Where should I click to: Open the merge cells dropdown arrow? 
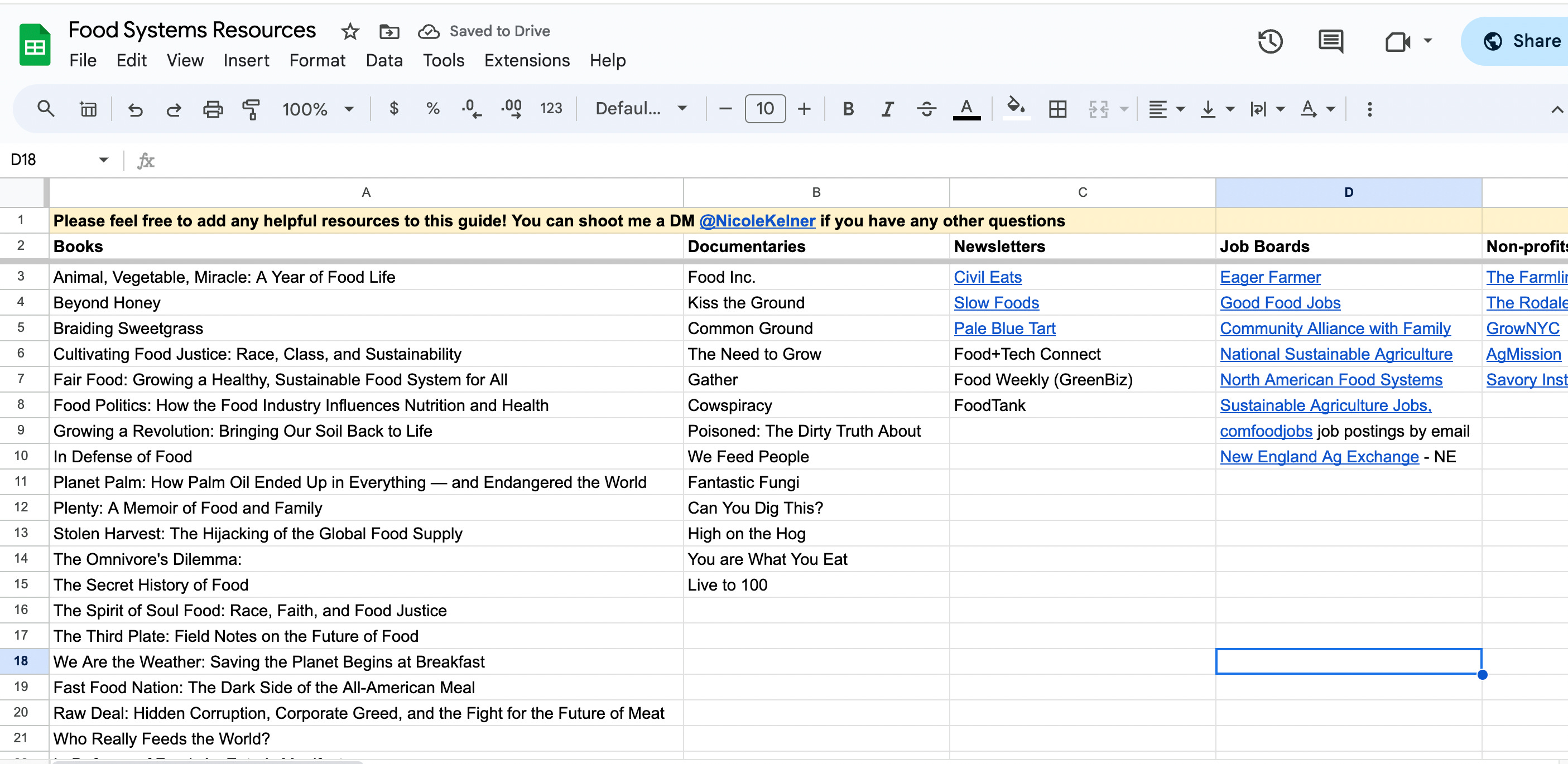coord(1124,109)
